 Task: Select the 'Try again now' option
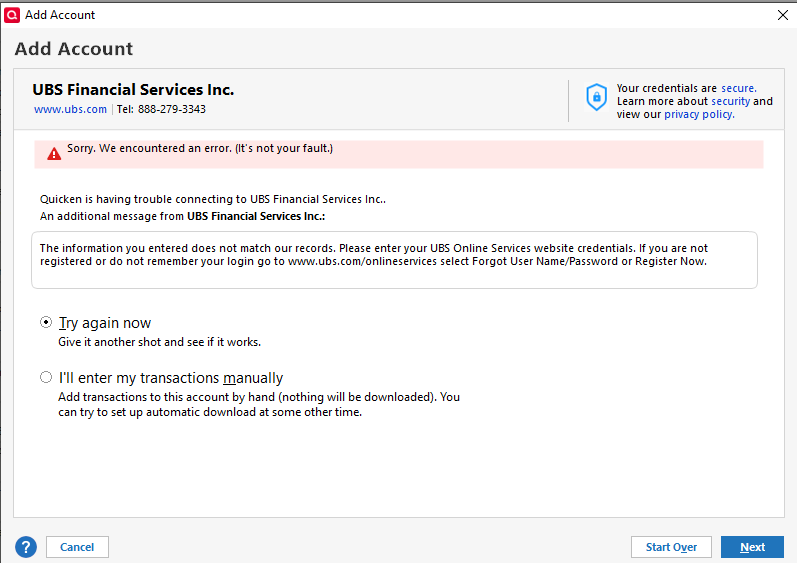point(46,323)
